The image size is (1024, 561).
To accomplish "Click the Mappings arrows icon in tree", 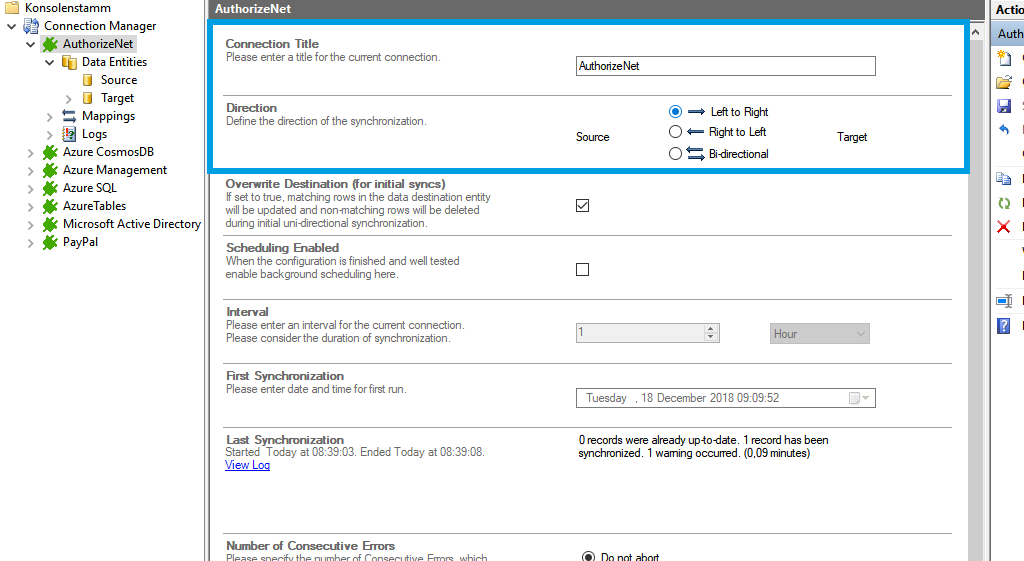I will pos(69,116).
